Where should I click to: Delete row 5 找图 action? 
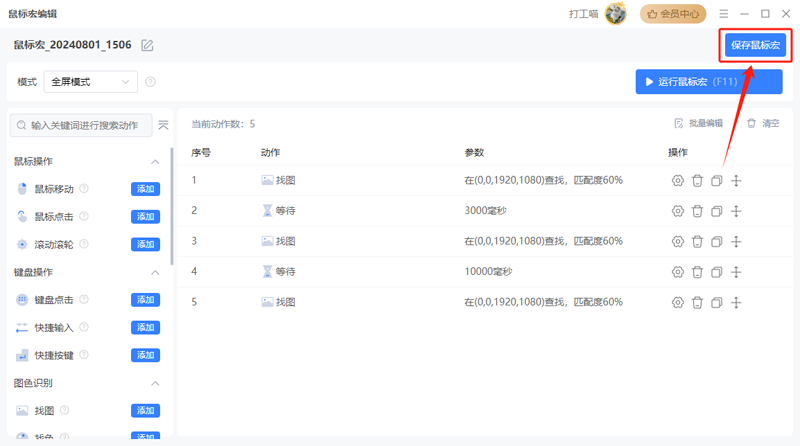[x=697, y=303]
